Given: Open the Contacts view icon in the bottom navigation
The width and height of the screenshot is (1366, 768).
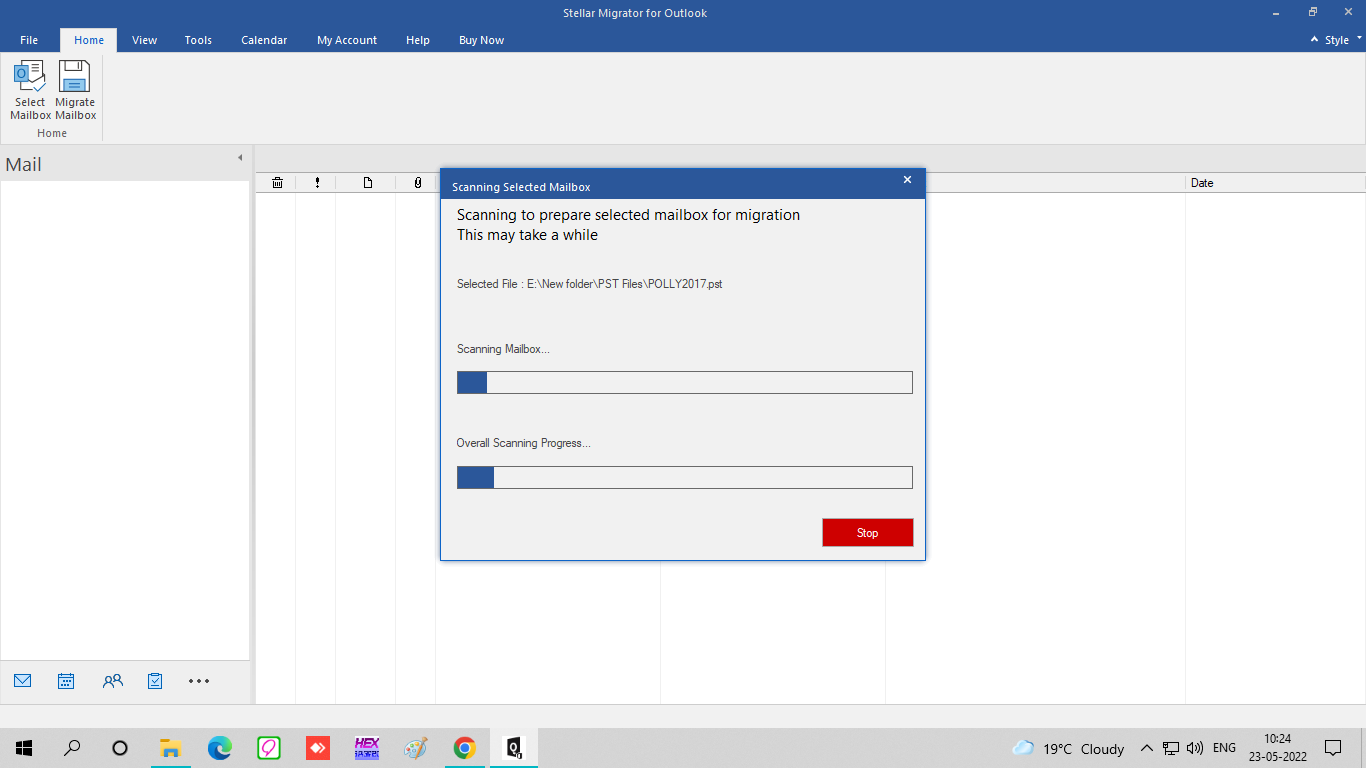Looking at the screenshot, I should tap(113, 681).
